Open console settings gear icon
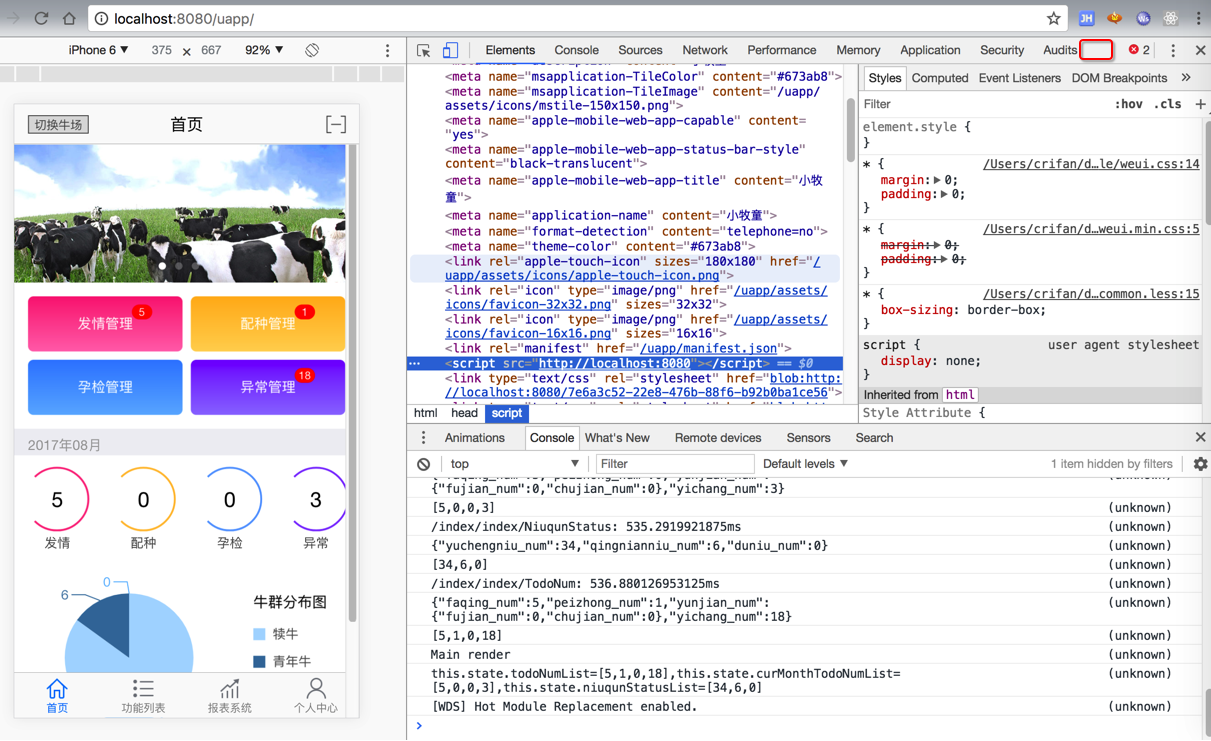The height and width of the screenshot is (741, 1211). 1200,464
